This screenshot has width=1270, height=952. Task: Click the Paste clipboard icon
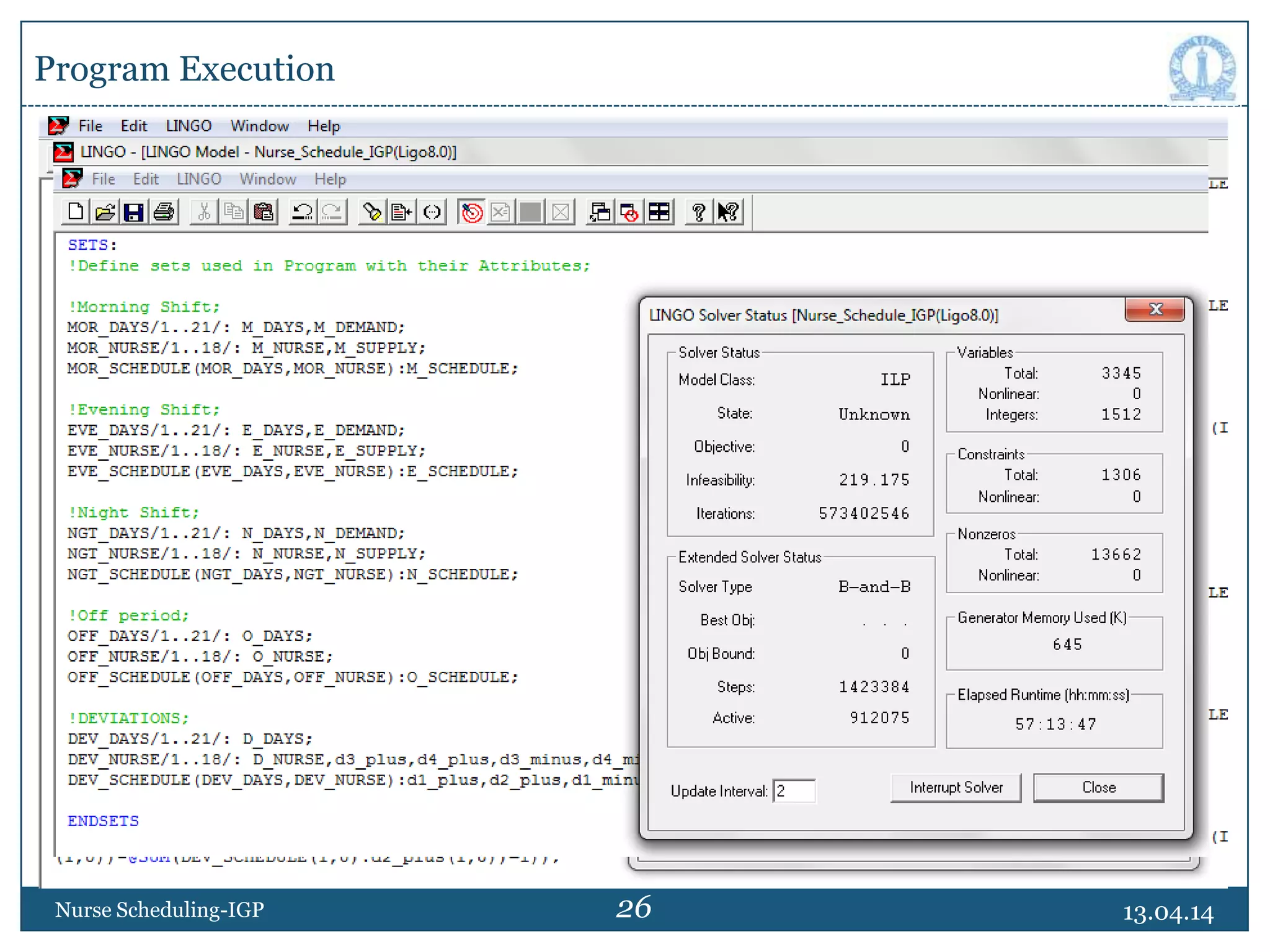(264, 212)
